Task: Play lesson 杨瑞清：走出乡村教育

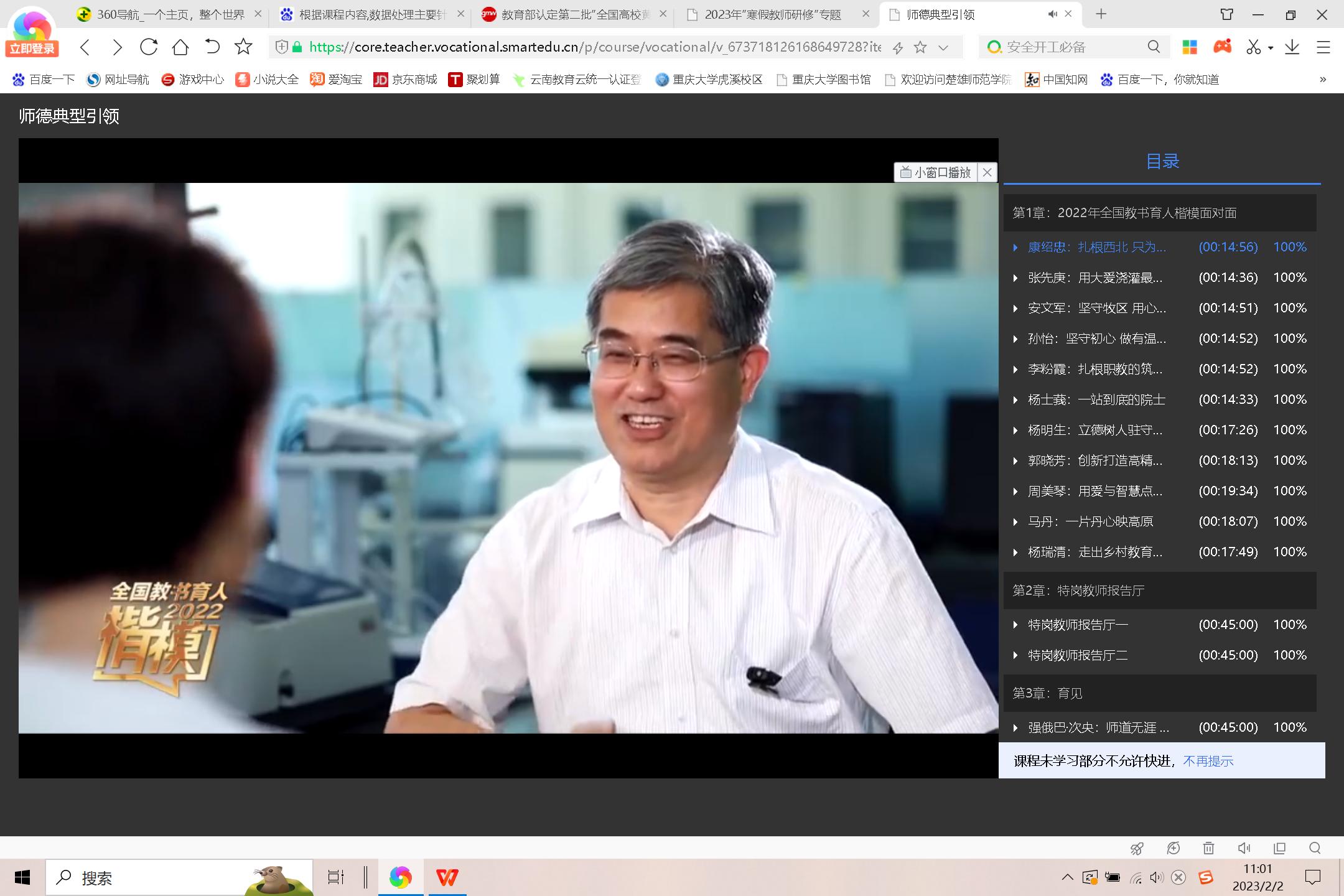Action: click(1160, 552)
